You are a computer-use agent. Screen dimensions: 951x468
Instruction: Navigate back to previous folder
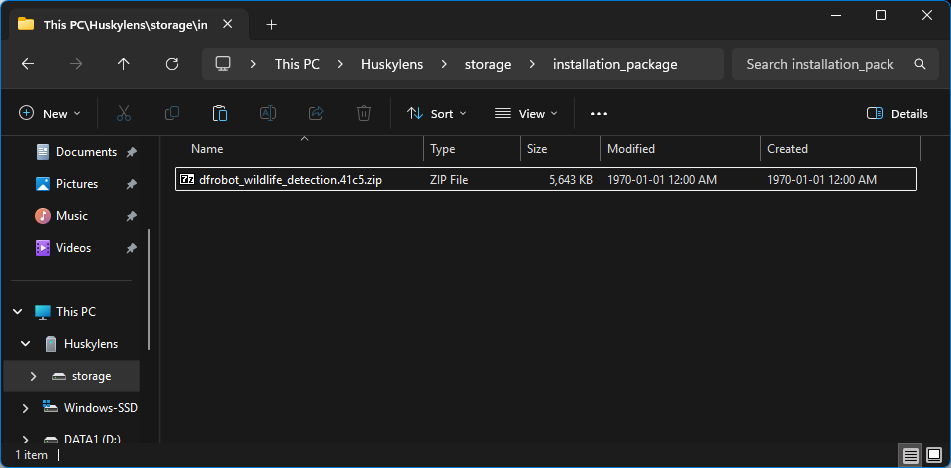(x=28, y=64)
